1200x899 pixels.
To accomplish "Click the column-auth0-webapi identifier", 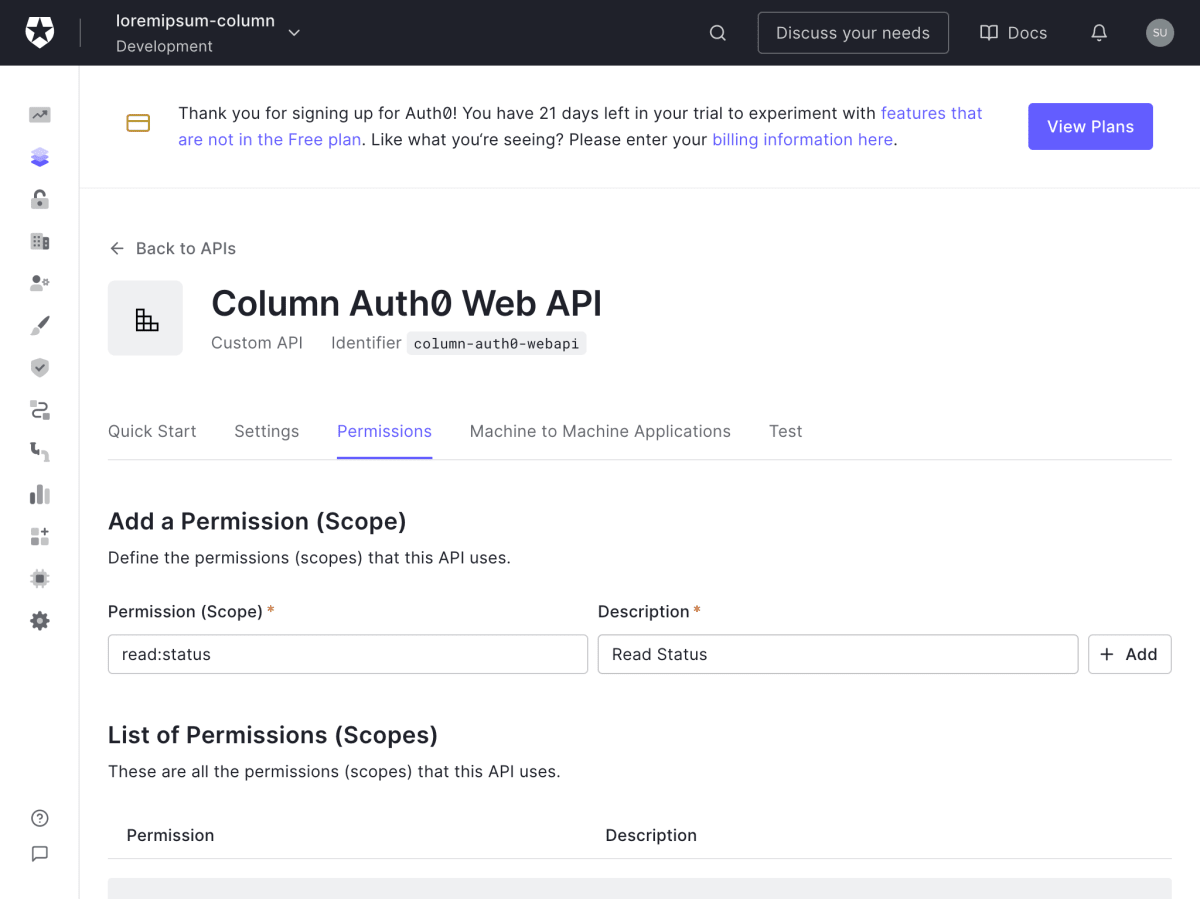I will tap(496, 343).
